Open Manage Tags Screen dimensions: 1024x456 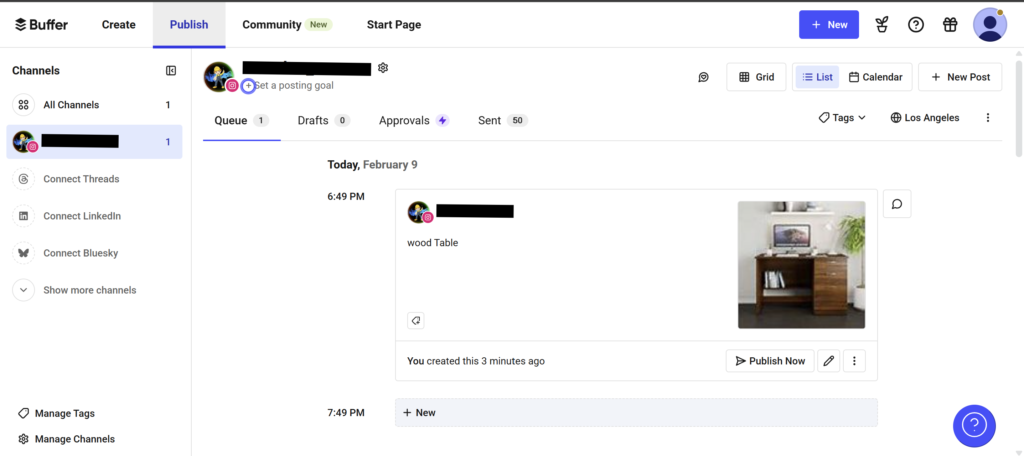tap(57, 414)
